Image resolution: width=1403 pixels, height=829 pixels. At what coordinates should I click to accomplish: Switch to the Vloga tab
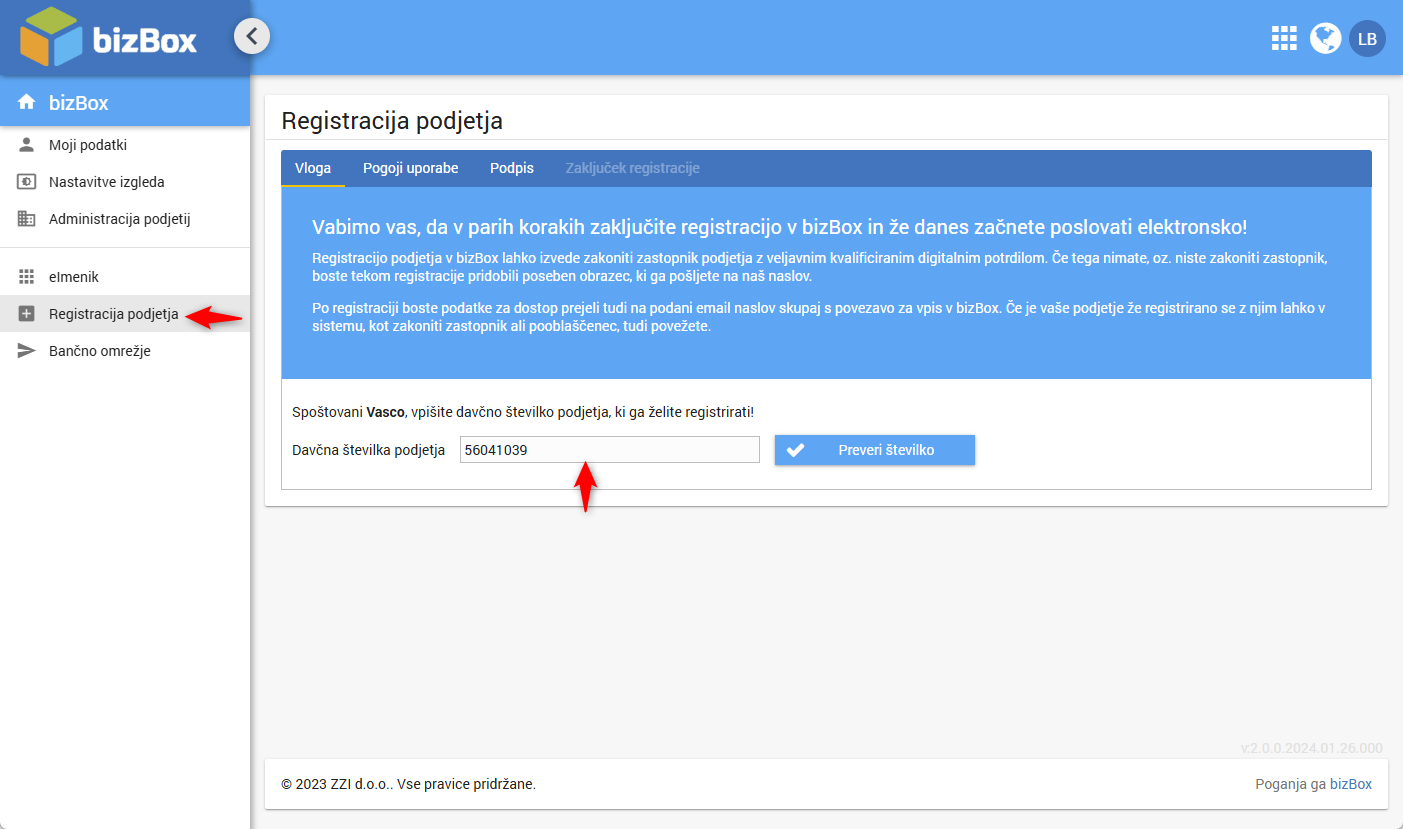click(313, 168)
